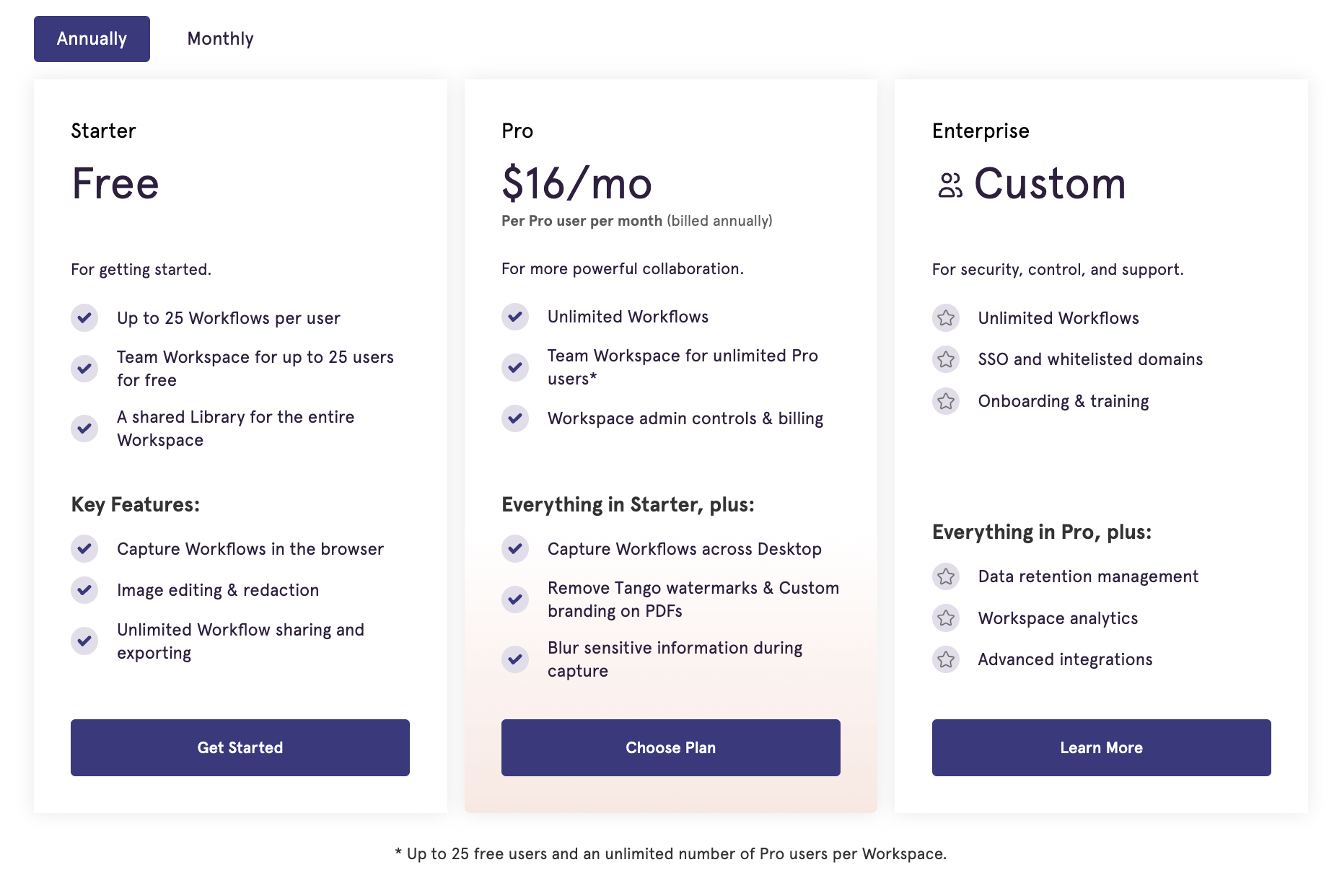Screen dimensions: 1342x896
Task: Click Learn More for Enterprise
Action: pos(1100,747)
